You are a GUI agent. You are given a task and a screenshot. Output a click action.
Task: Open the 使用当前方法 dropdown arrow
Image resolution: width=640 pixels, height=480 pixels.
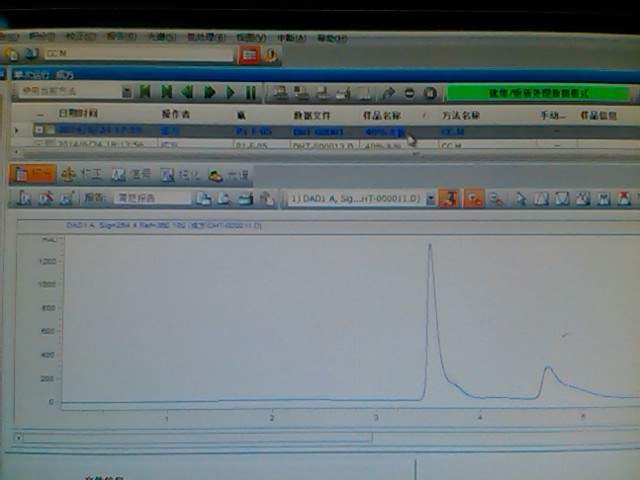[127, 91]
